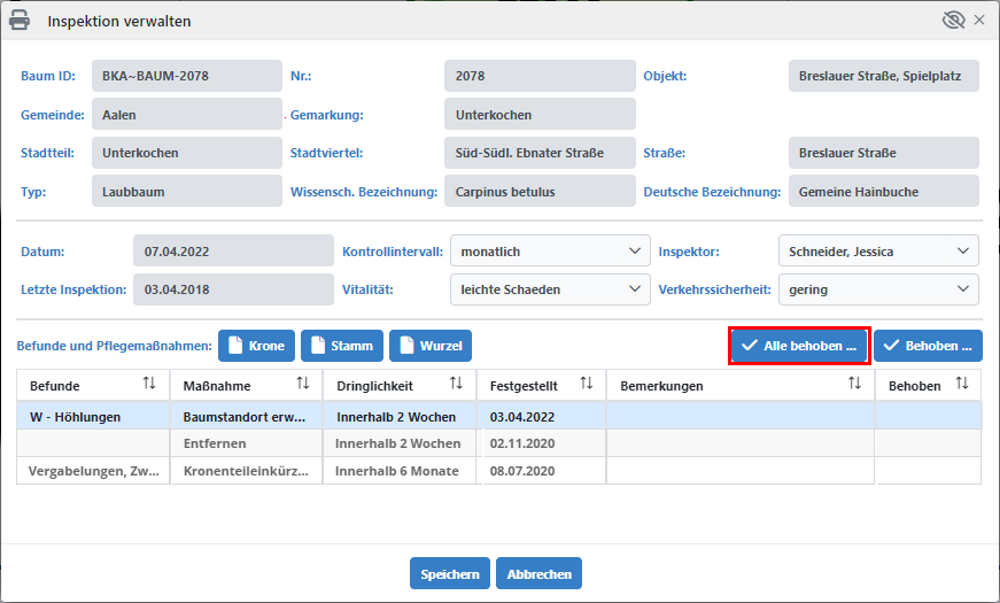Select the W - Höhlungen table row
Viewport: 1000px width, 603px height.
(x=90, y=417)
